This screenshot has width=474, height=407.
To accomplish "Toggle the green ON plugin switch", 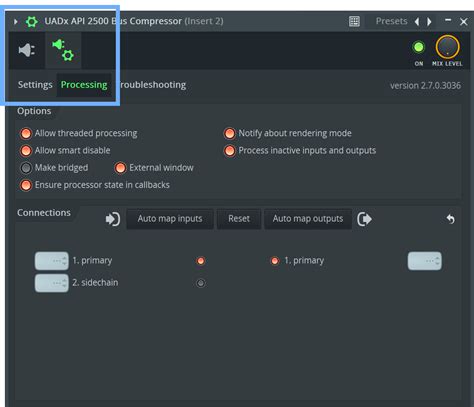I will coord(418,47).
